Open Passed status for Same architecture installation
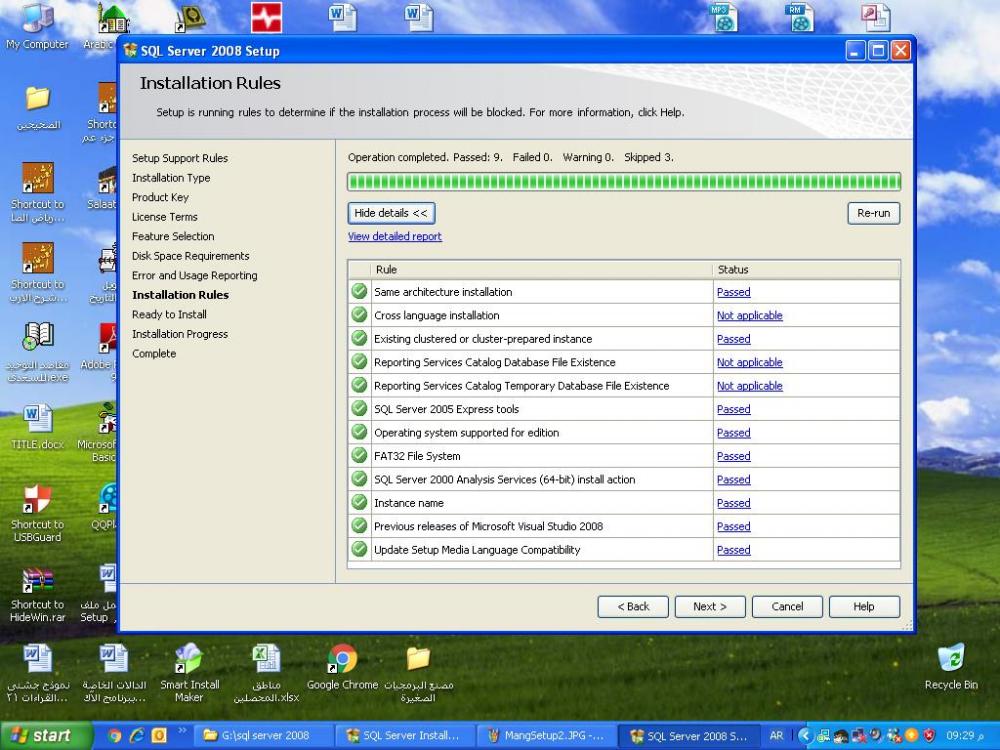Image resolution: width=1000 pixels, height=750 pixels. (x=733, y=292)
